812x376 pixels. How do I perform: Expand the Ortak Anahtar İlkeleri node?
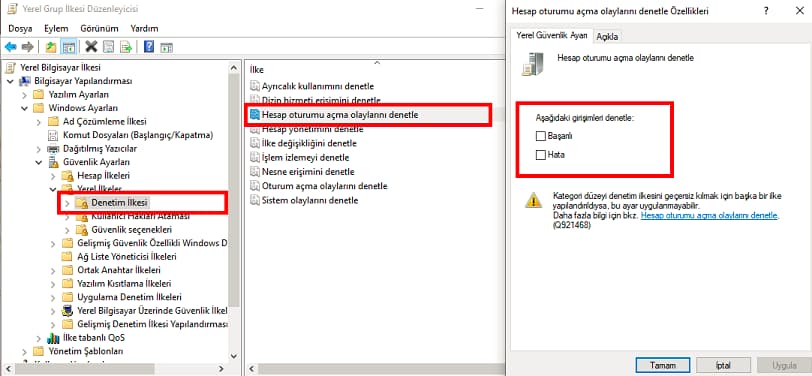coord(53,270)
